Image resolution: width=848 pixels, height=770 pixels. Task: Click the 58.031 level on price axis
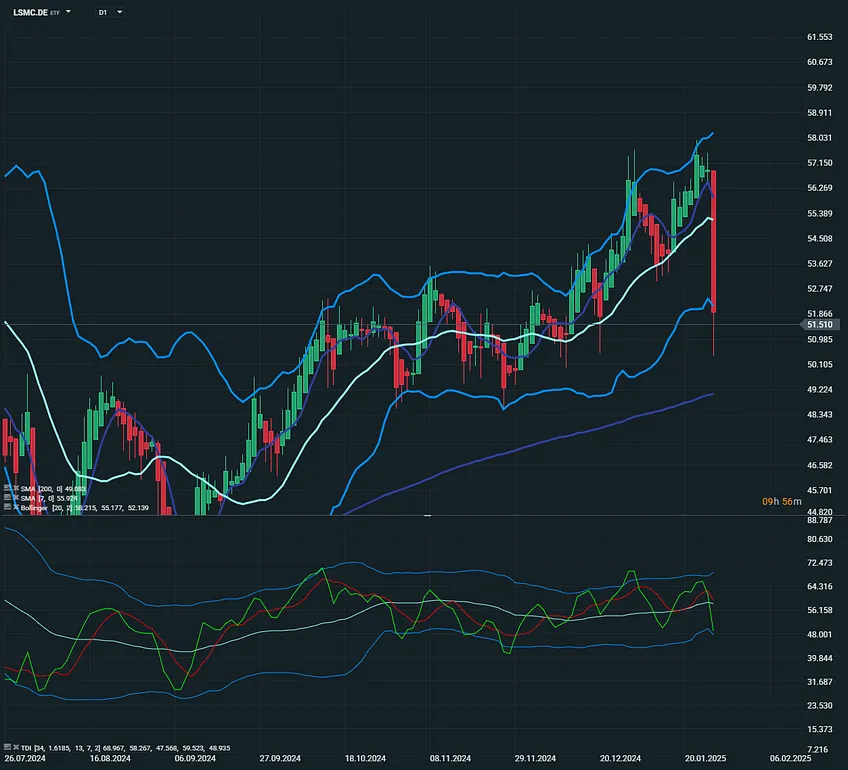coord(820,138)
